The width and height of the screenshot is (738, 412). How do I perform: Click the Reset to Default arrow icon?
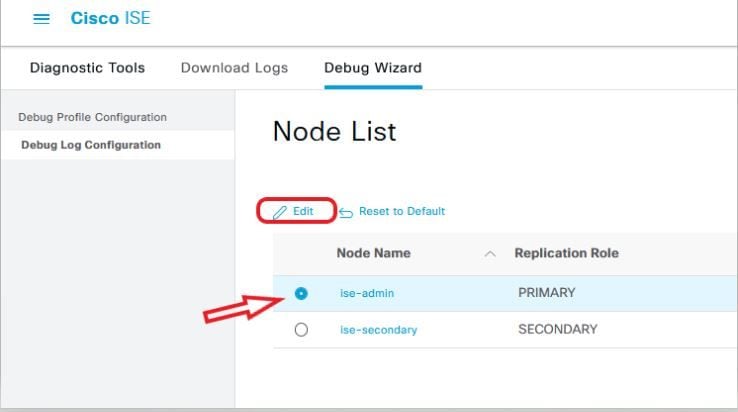346,213
